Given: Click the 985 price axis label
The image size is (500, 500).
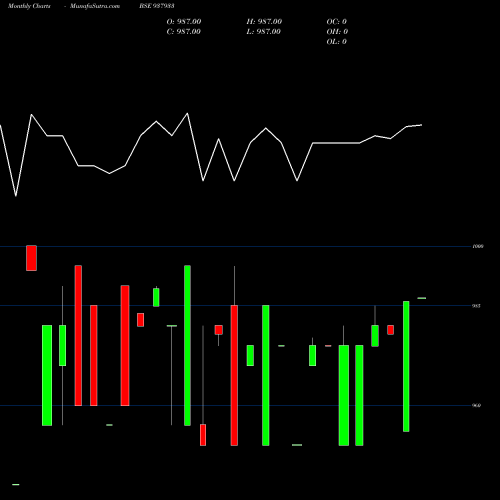Looking at the screenshot, I should [476, 305].
